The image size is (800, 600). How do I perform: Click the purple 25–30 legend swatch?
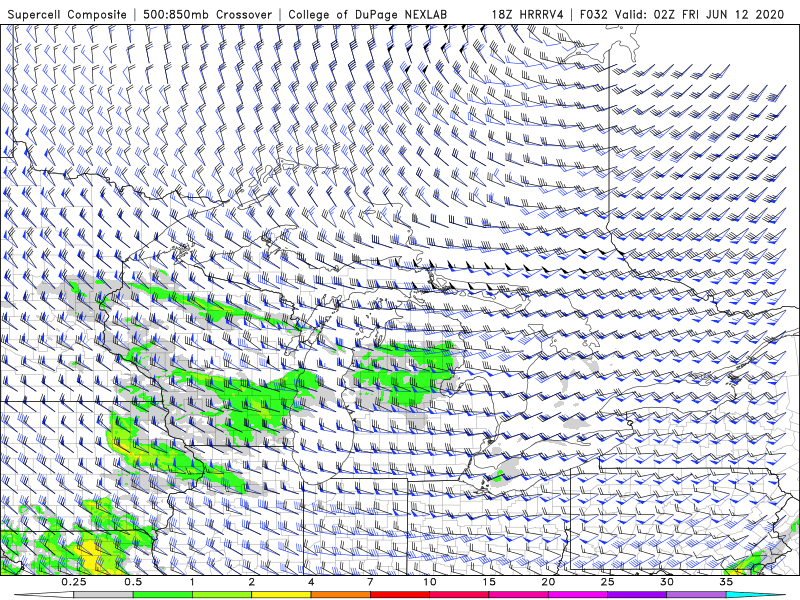click(x=637, y=595)
